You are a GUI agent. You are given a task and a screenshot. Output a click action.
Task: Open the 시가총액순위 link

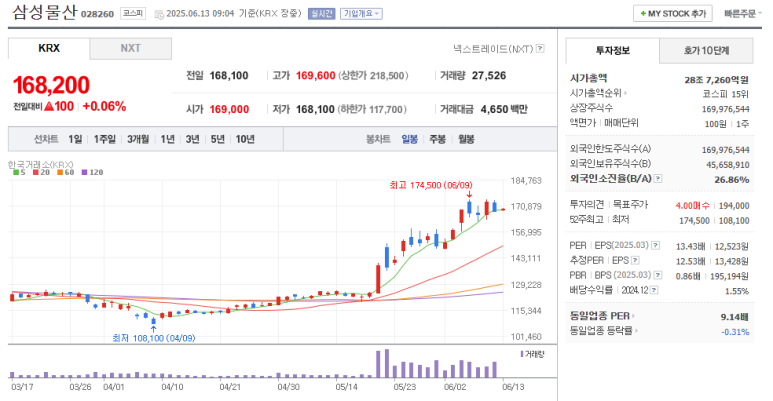pos(598,93)
